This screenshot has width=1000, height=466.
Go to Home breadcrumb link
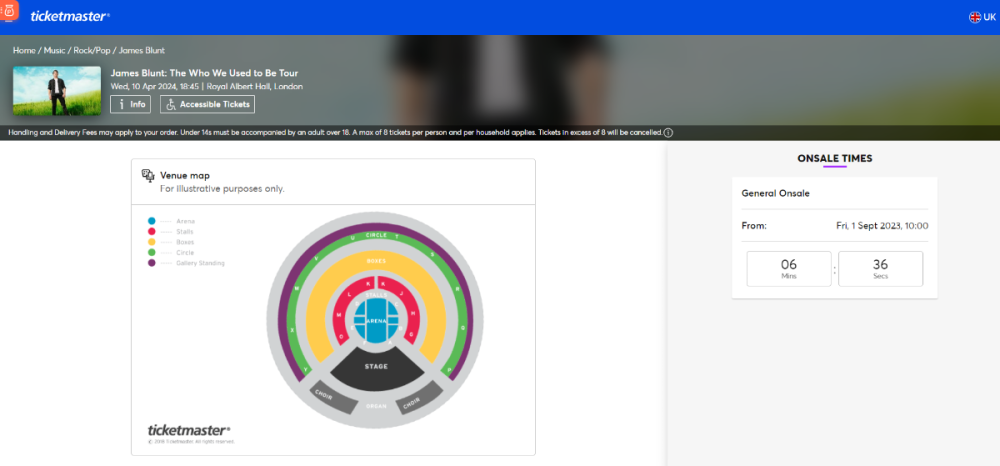pos(24,50)
